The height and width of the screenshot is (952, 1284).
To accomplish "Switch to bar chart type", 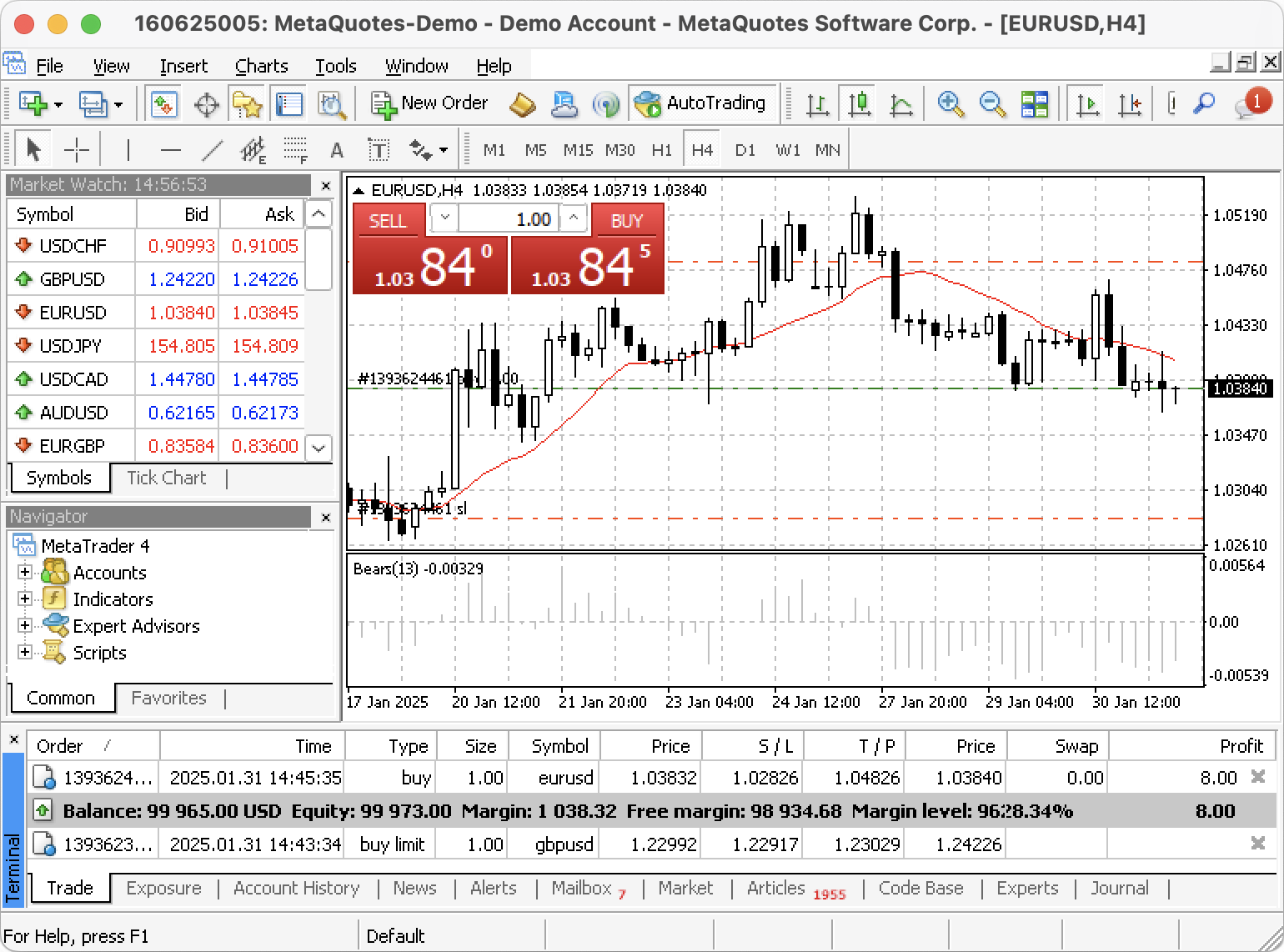I will 818,104.
